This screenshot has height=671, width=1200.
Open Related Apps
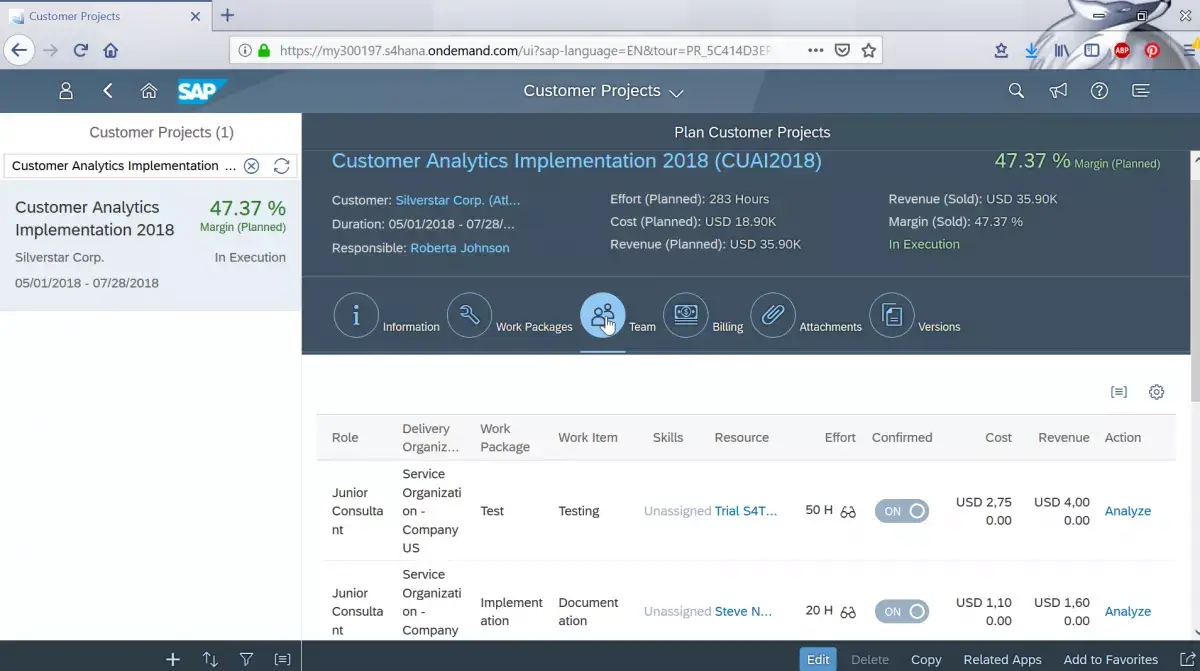point(1002,659)
